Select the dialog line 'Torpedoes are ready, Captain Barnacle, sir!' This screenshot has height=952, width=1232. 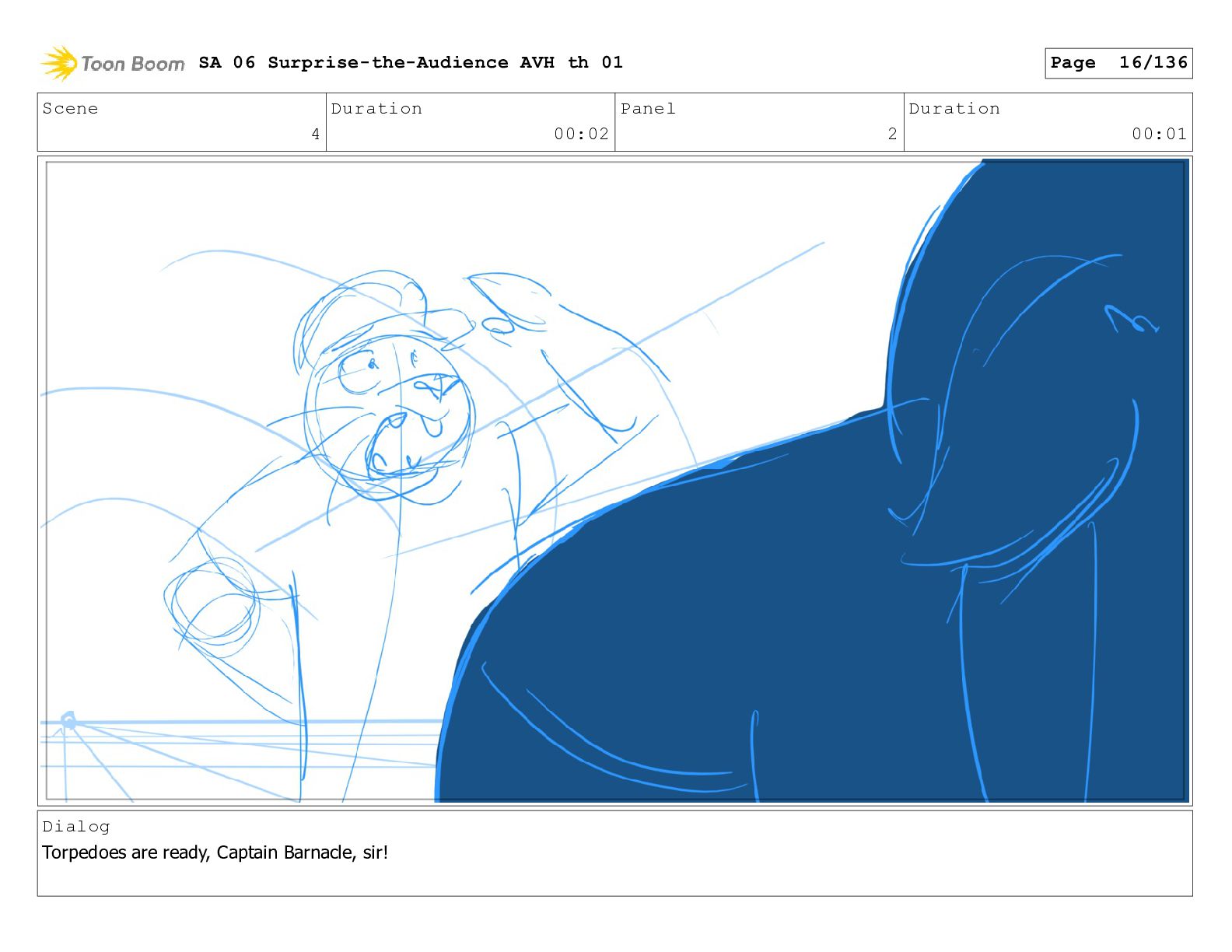point(215,852)
